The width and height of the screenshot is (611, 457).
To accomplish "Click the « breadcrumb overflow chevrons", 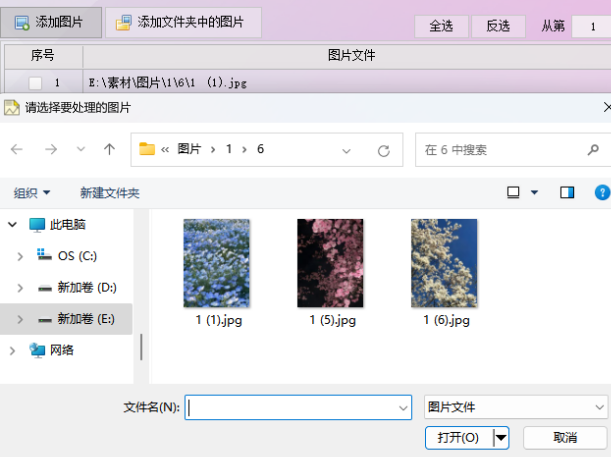I will point(165,150).
